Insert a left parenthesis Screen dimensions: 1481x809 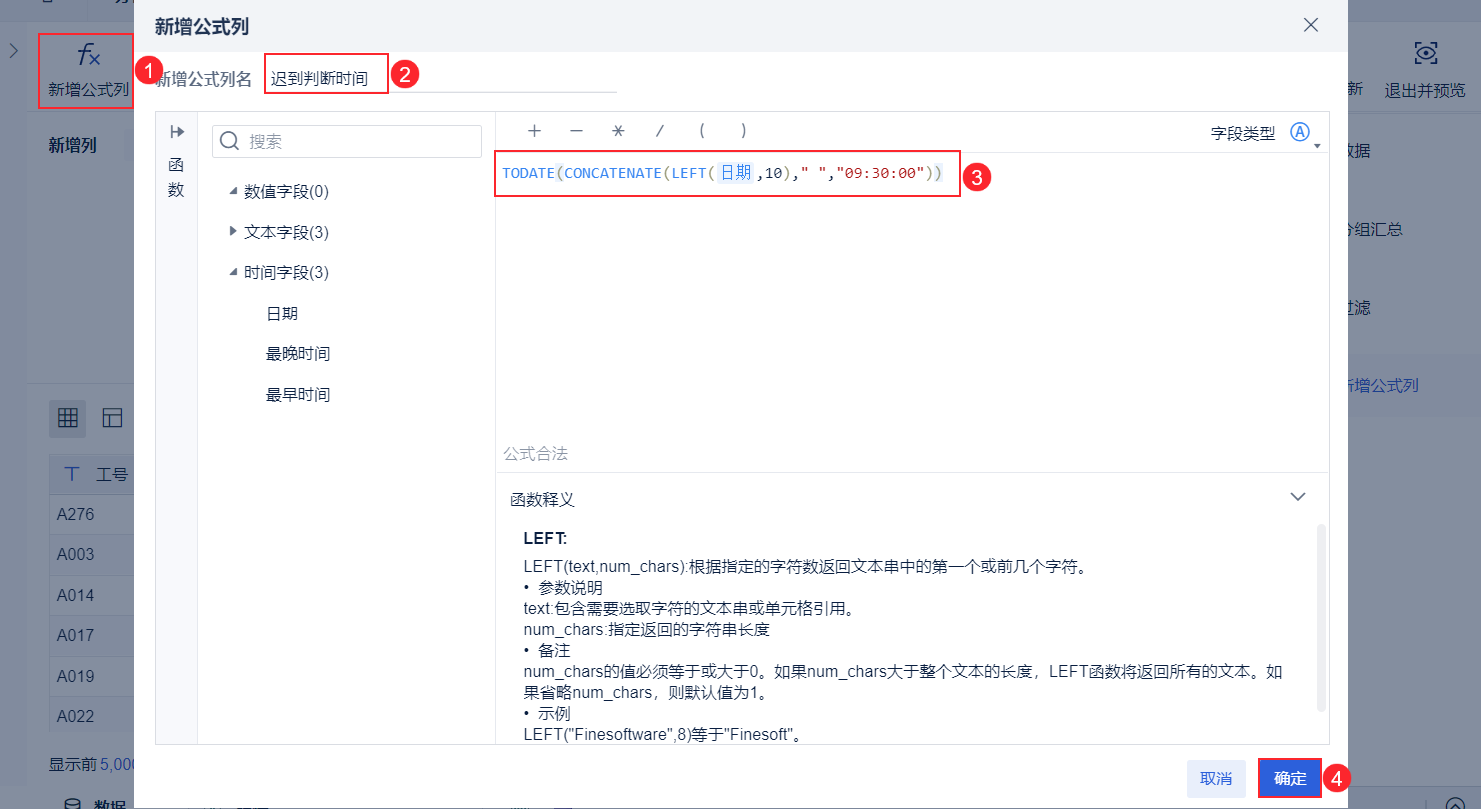pyautogui.click(x=702, y=131)
